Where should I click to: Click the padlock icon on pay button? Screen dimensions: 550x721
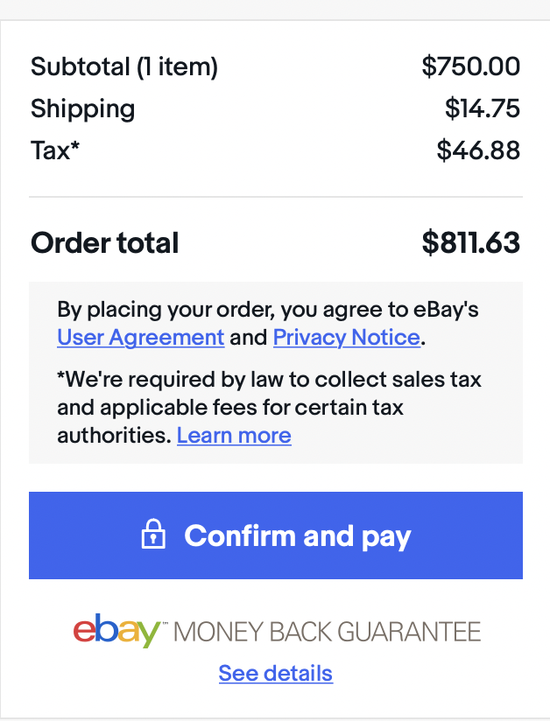(153, 534)
